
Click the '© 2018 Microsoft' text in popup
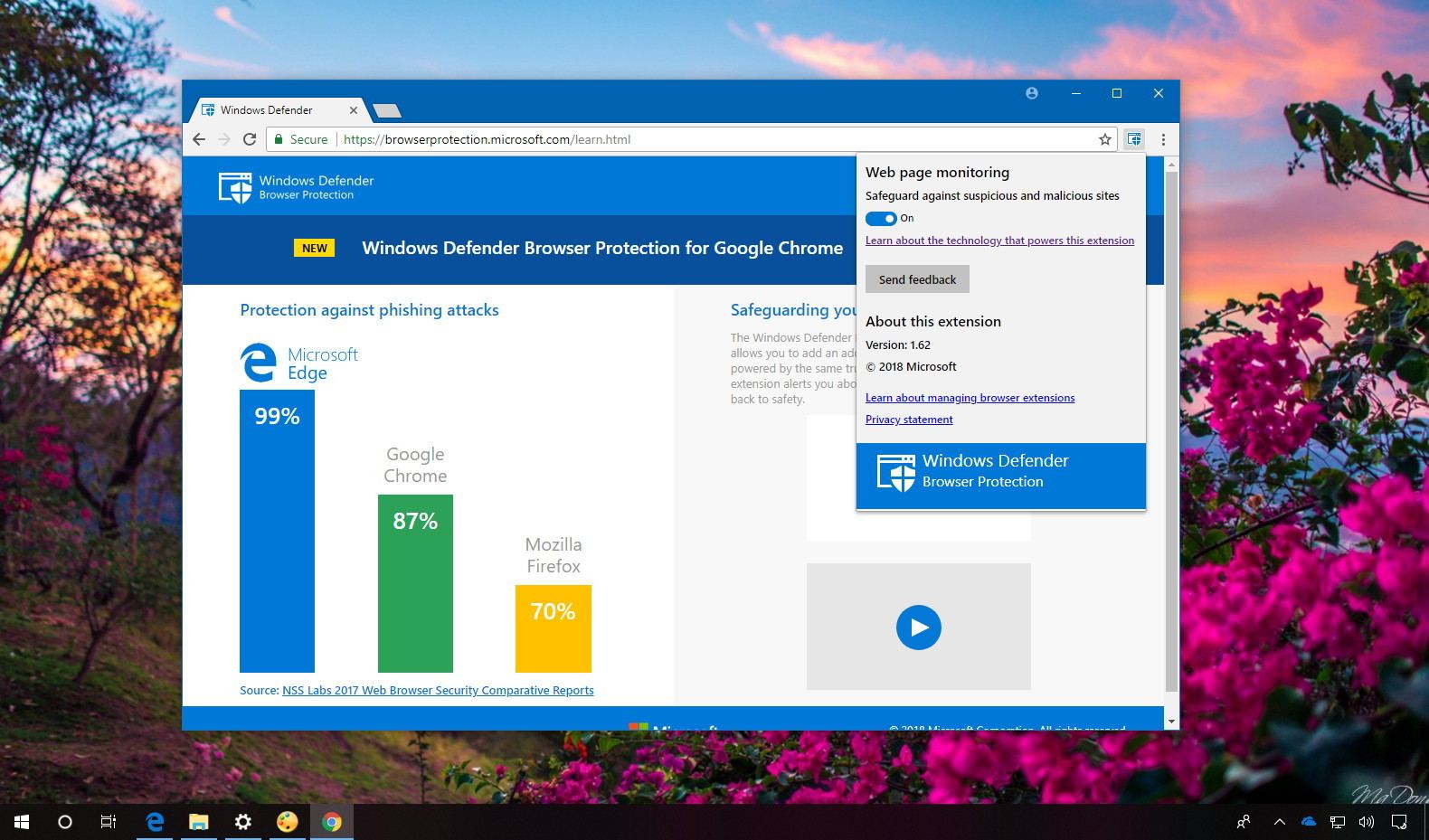911,367
